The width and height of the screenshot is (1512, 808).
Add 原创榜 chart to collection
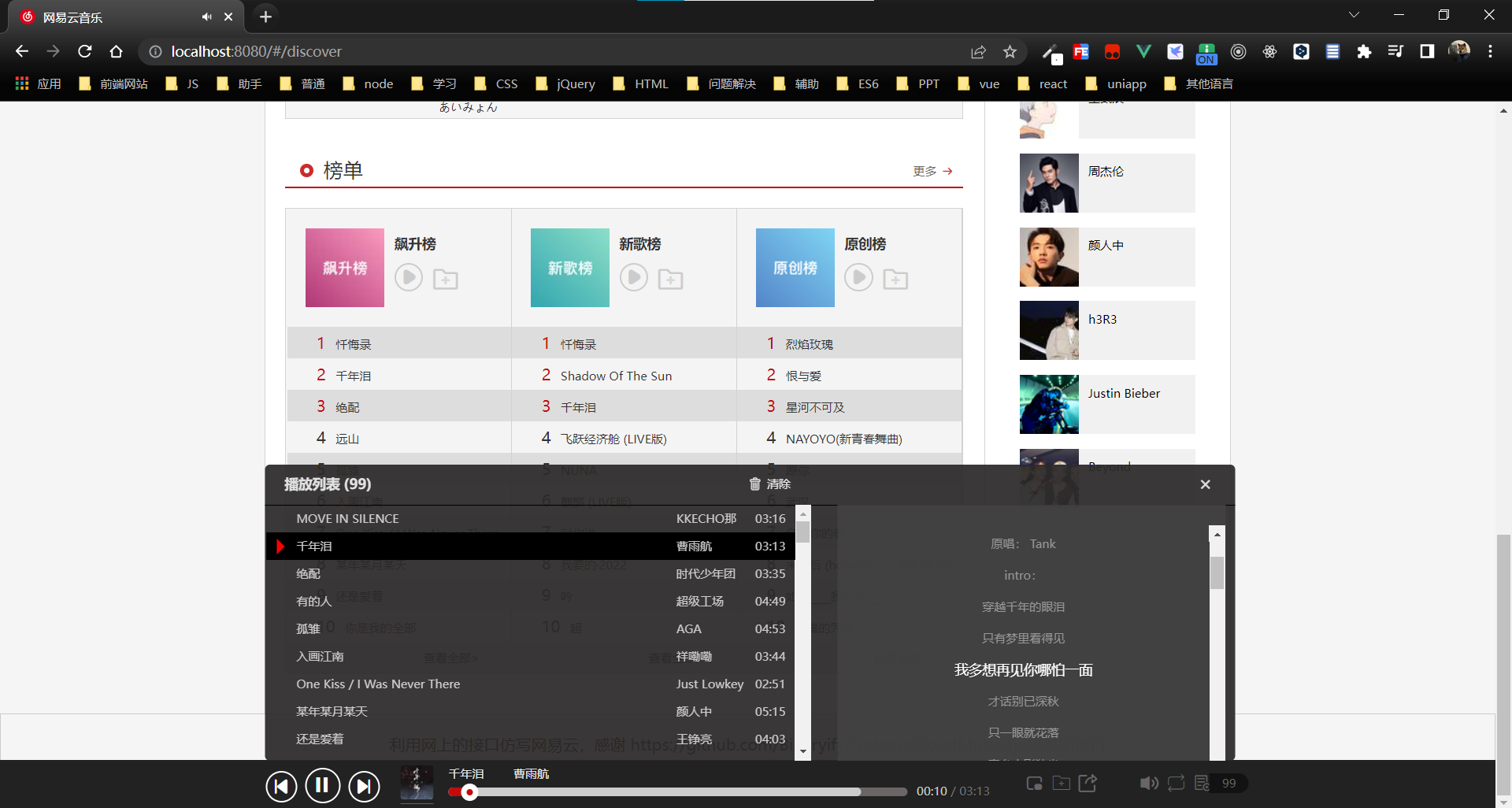(x=896, y=279)
